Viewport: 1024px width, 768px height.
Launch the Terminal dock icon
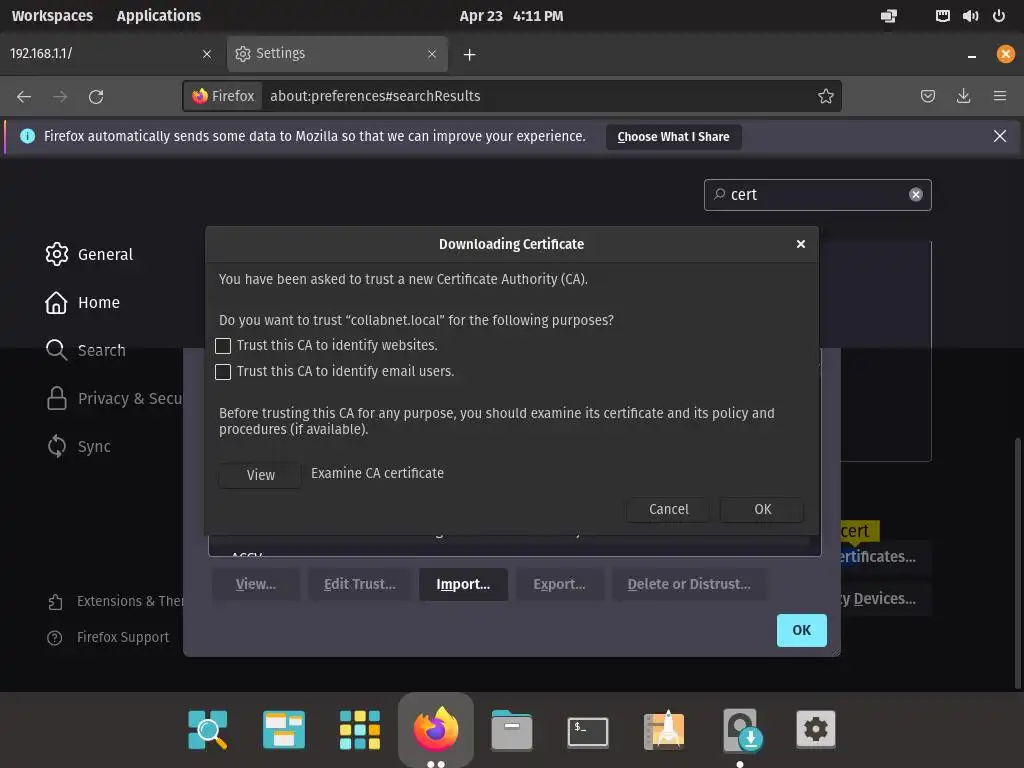click(x=588, y=731)
